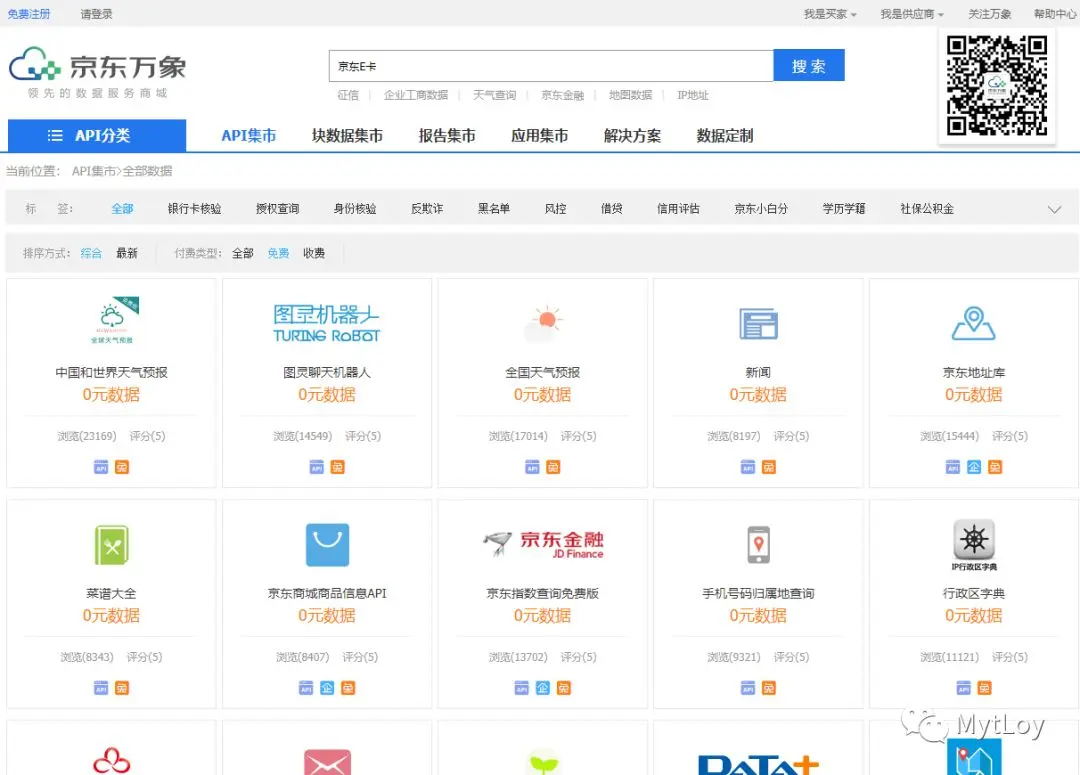Image resolution: width=1080 pixels, height=775 pixels.
Task: Click orange 免 badge under 图灵聊天机器人
Action: point(338,467)
